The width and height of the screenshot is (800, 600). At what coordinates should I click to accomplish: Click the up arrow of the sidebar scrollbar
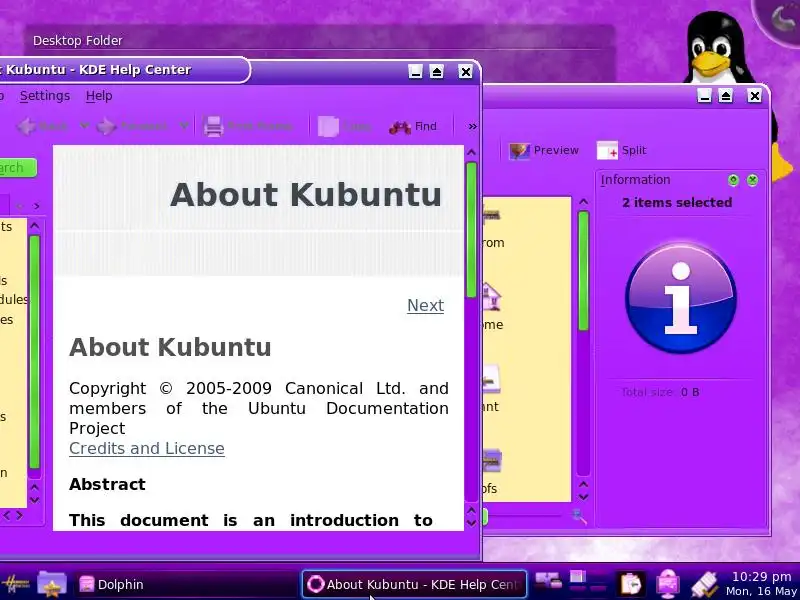tap(34, 225)
